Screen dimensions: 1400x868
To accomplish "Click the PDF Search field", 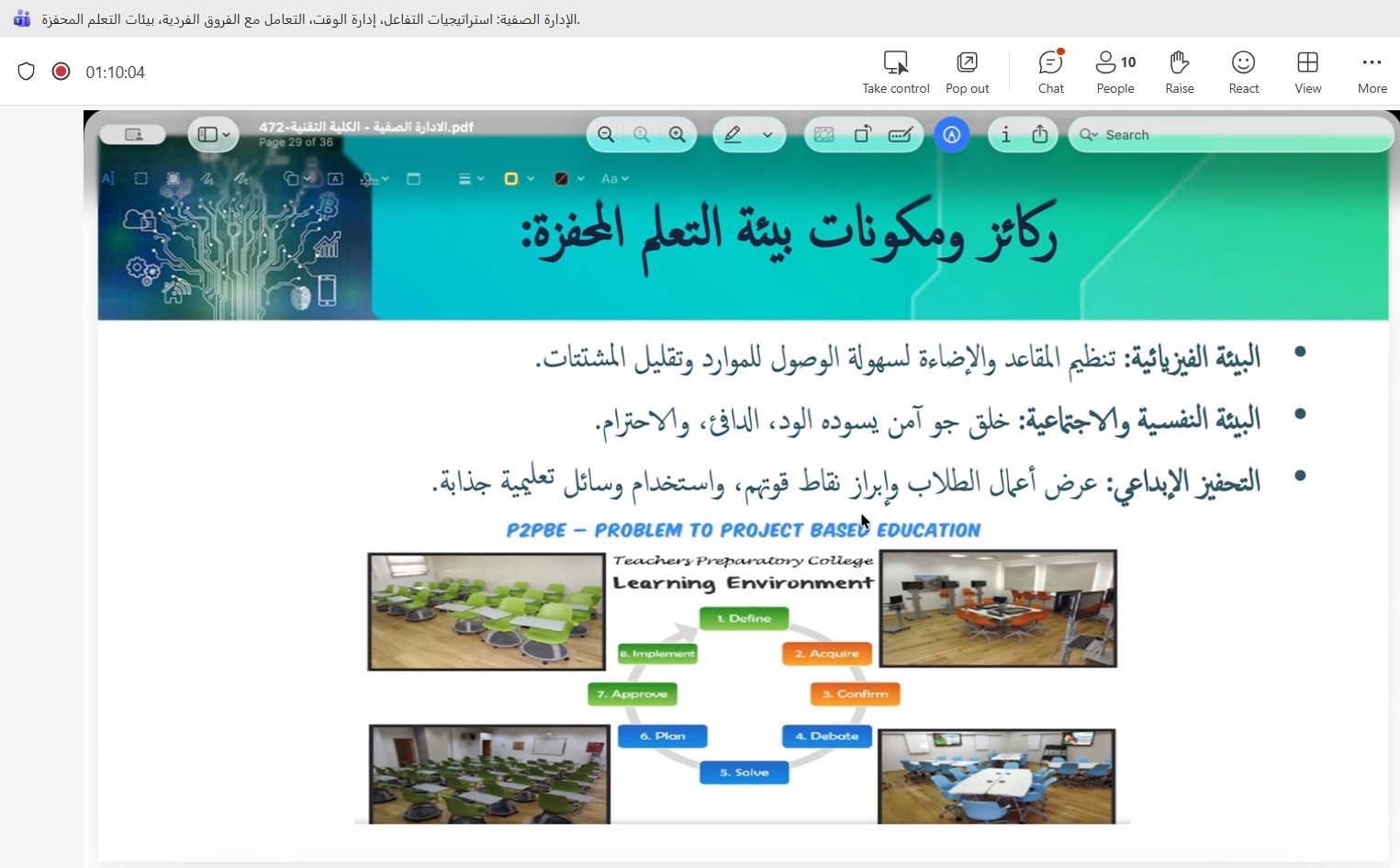I will pyautogui.click(x=1230, y=135).
